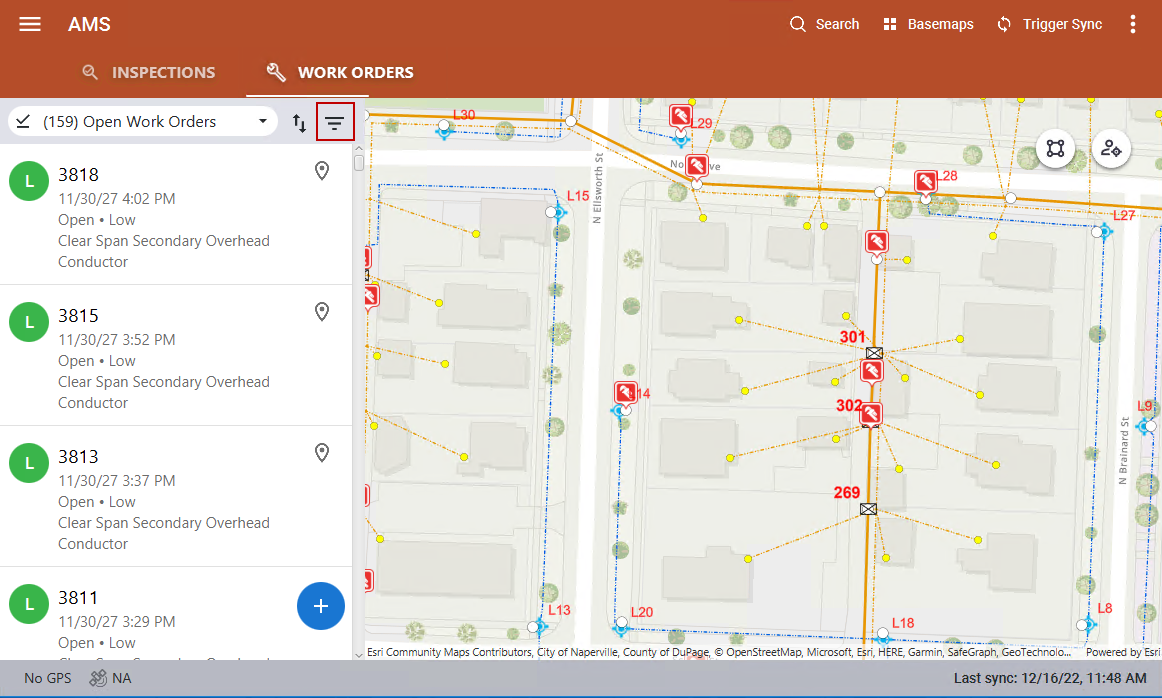Viewport: 1162px width, 698px height.
Task: Click the Search button in header
Action: (824, 24)
